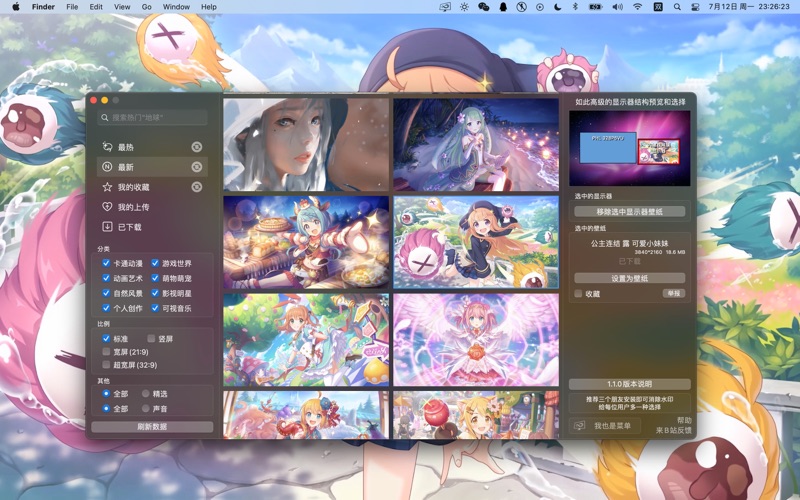The image size is (800, 500).
Task: Open 我的收藏 via the star icon
Action: tap(107, 187)
